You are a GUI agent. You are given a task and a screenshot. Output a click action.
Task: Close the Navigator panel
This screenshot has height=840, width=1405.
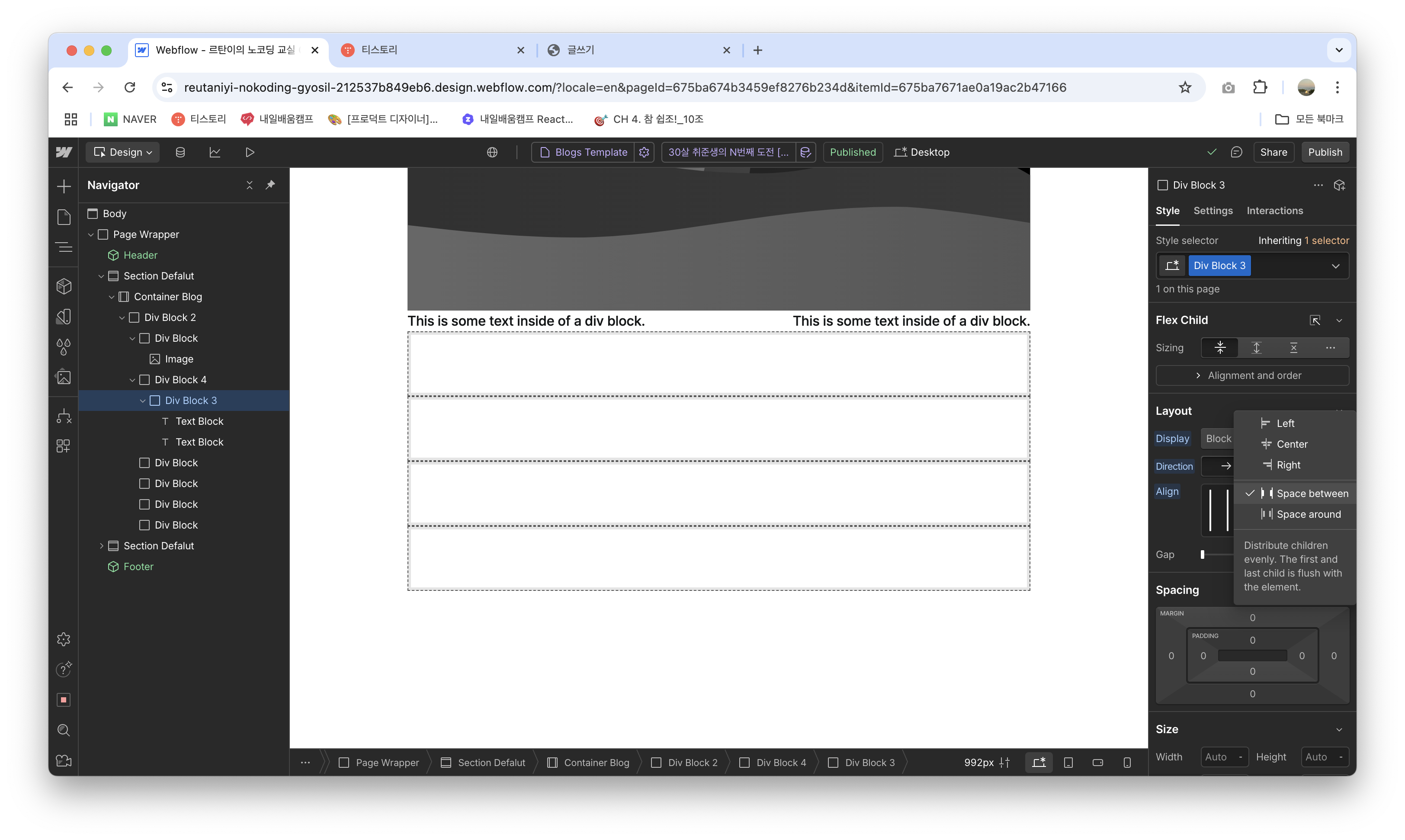[250, 185]
